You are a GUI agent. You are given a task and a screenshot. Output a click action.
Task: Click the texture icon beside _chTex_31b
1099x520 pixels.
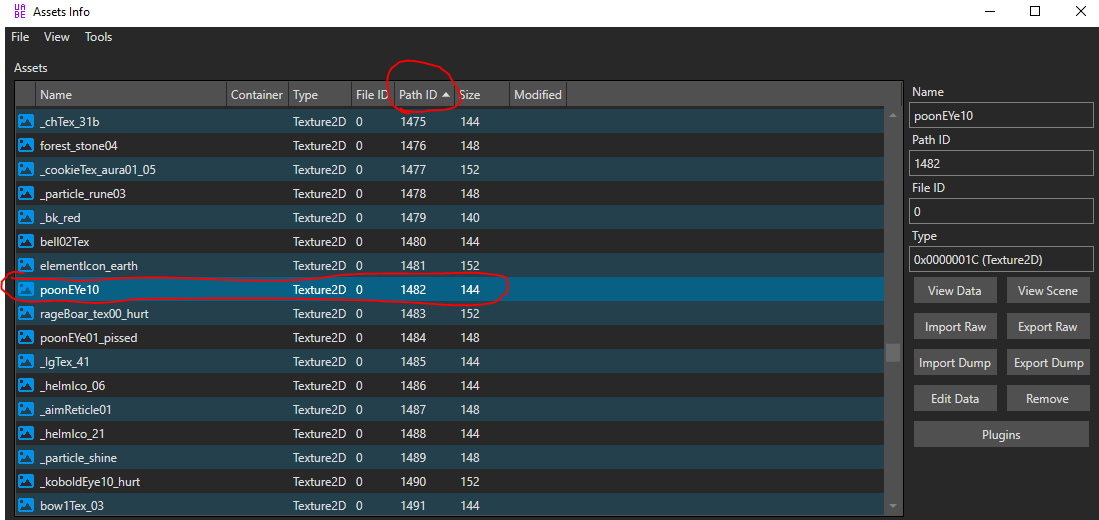tap(26, 121)
